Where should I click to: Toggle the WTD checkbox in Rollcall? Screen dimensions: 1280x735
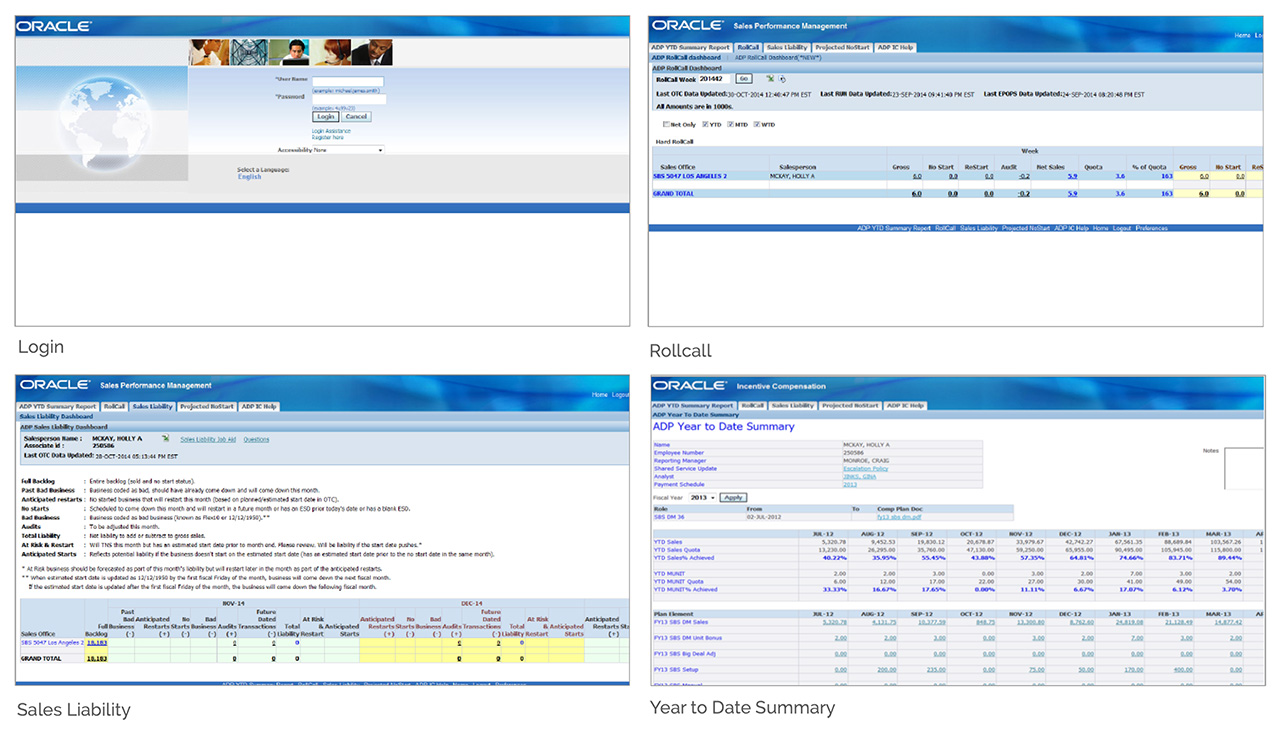(758, 125)
